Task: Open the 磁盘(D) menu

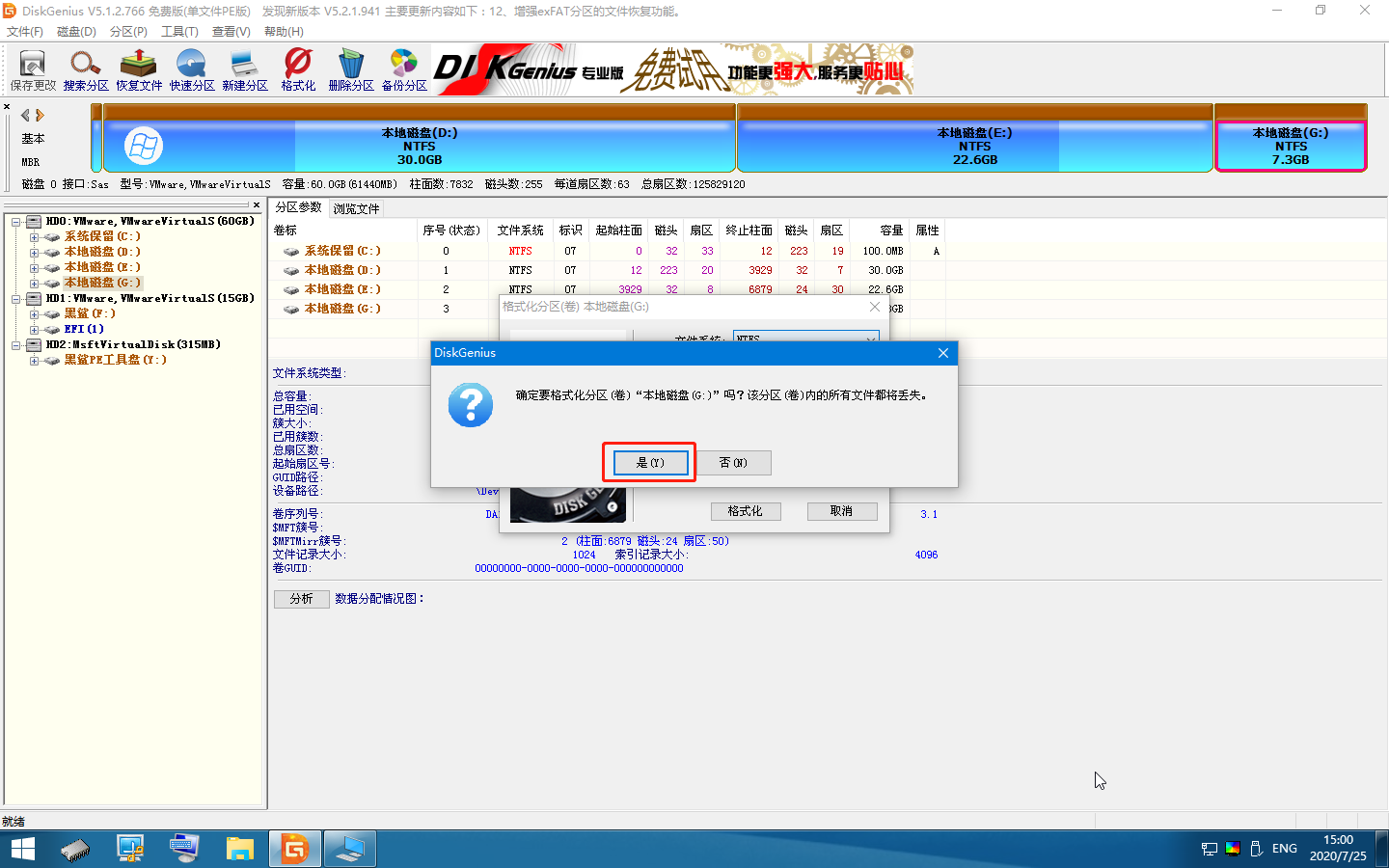Action: point(76,32)
